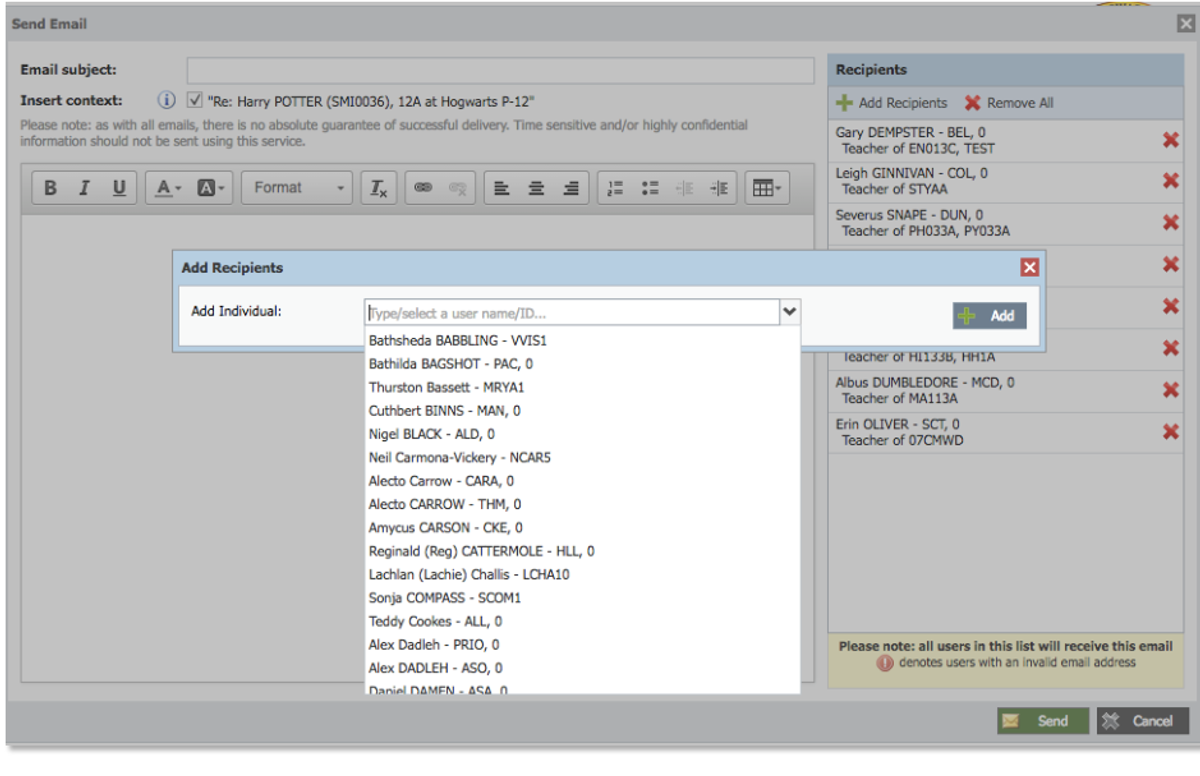
Task: Click the info icon beside Insert context
Action: coord(167,101)
